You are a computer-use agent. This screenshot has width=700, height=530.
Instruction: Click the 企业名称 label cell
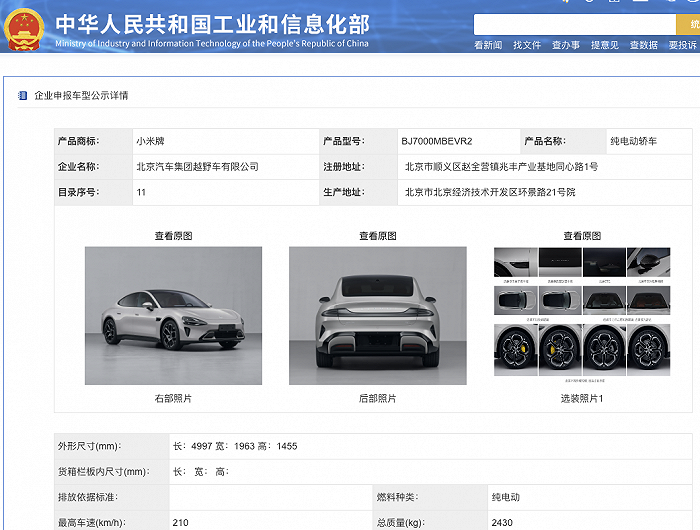[93, 167]
